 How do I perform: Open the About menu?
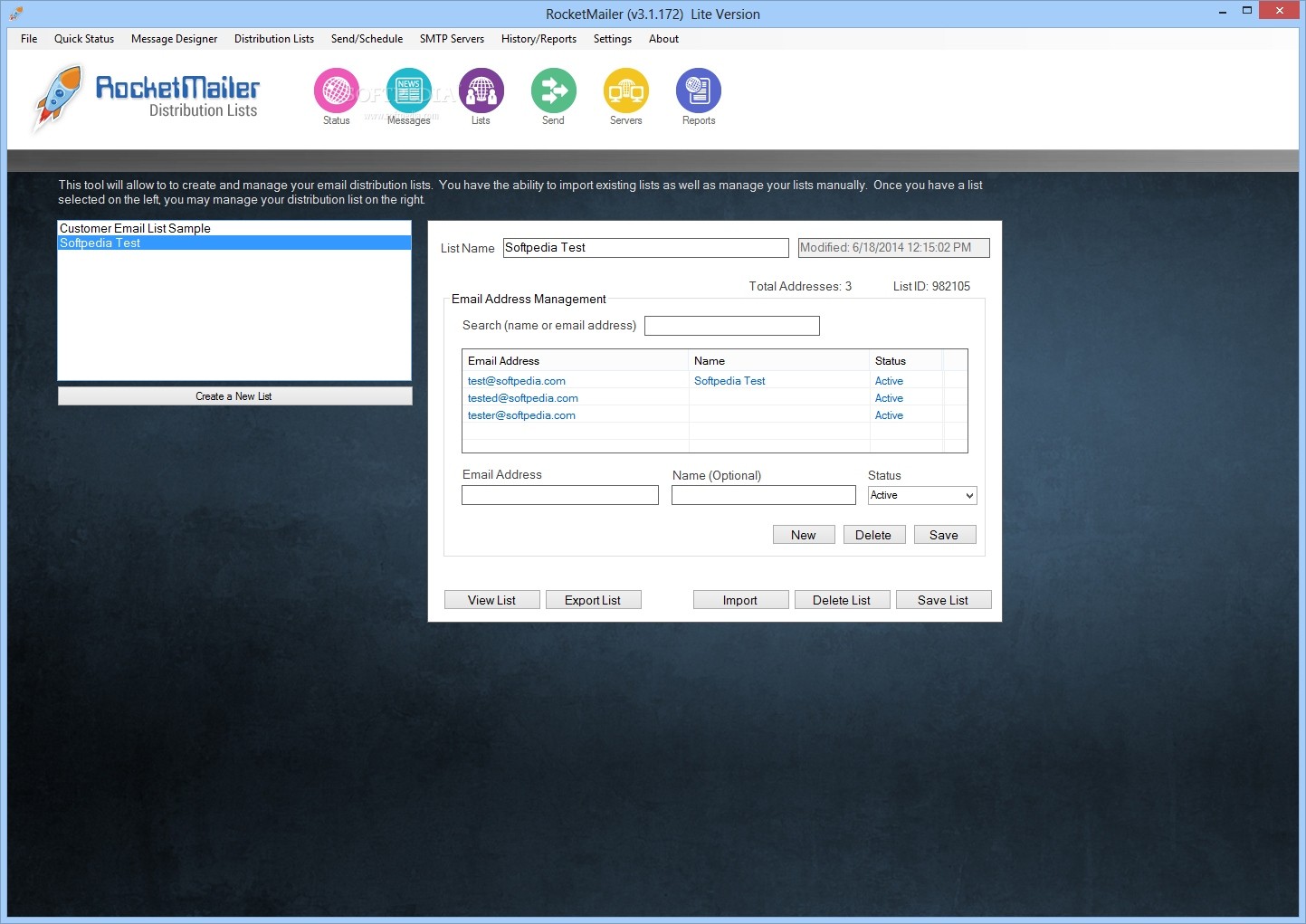pos(663,39)
